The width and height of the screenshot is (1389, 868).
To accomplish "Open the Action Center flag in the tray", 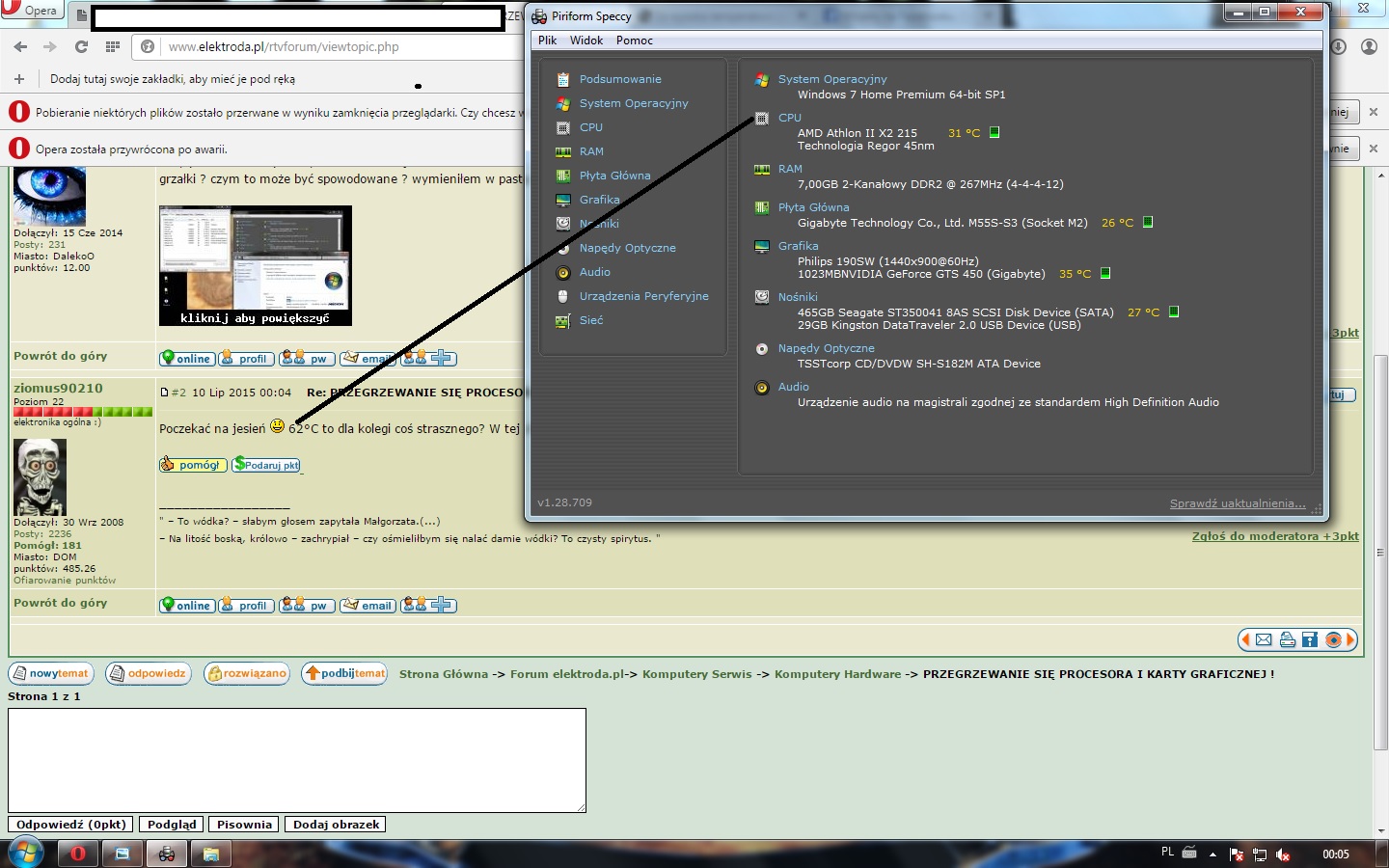I will point(1237,854).
